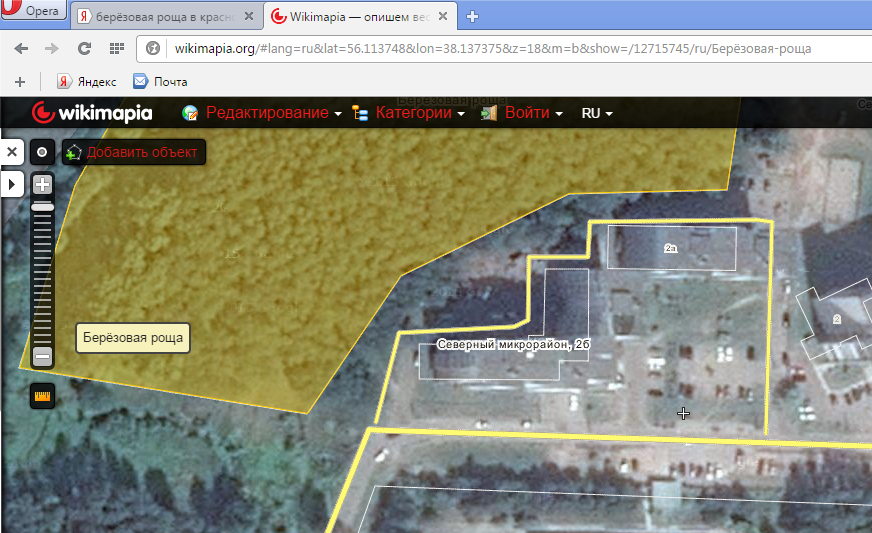Click the Opera menu button
The width and height of the screenshot is (872, 533).
coord(33,9)
